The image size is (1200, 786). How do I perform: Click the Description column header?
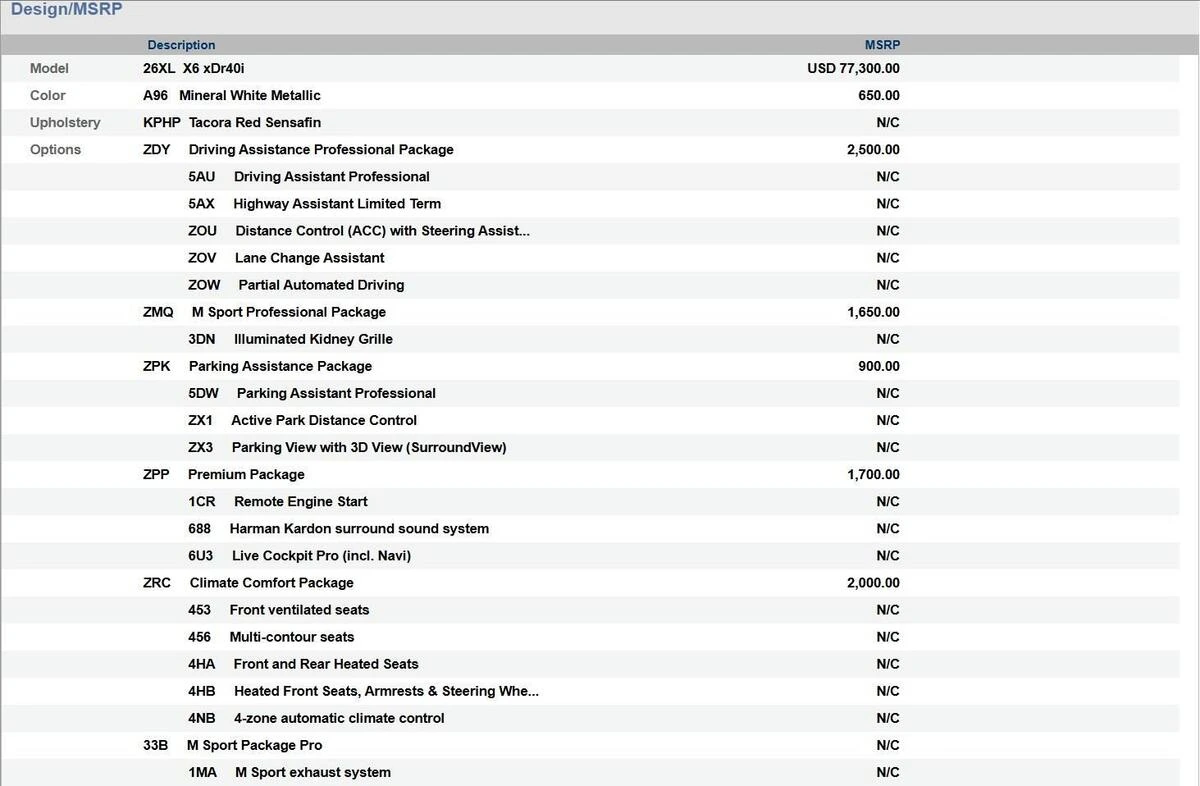tap(181, 45)
